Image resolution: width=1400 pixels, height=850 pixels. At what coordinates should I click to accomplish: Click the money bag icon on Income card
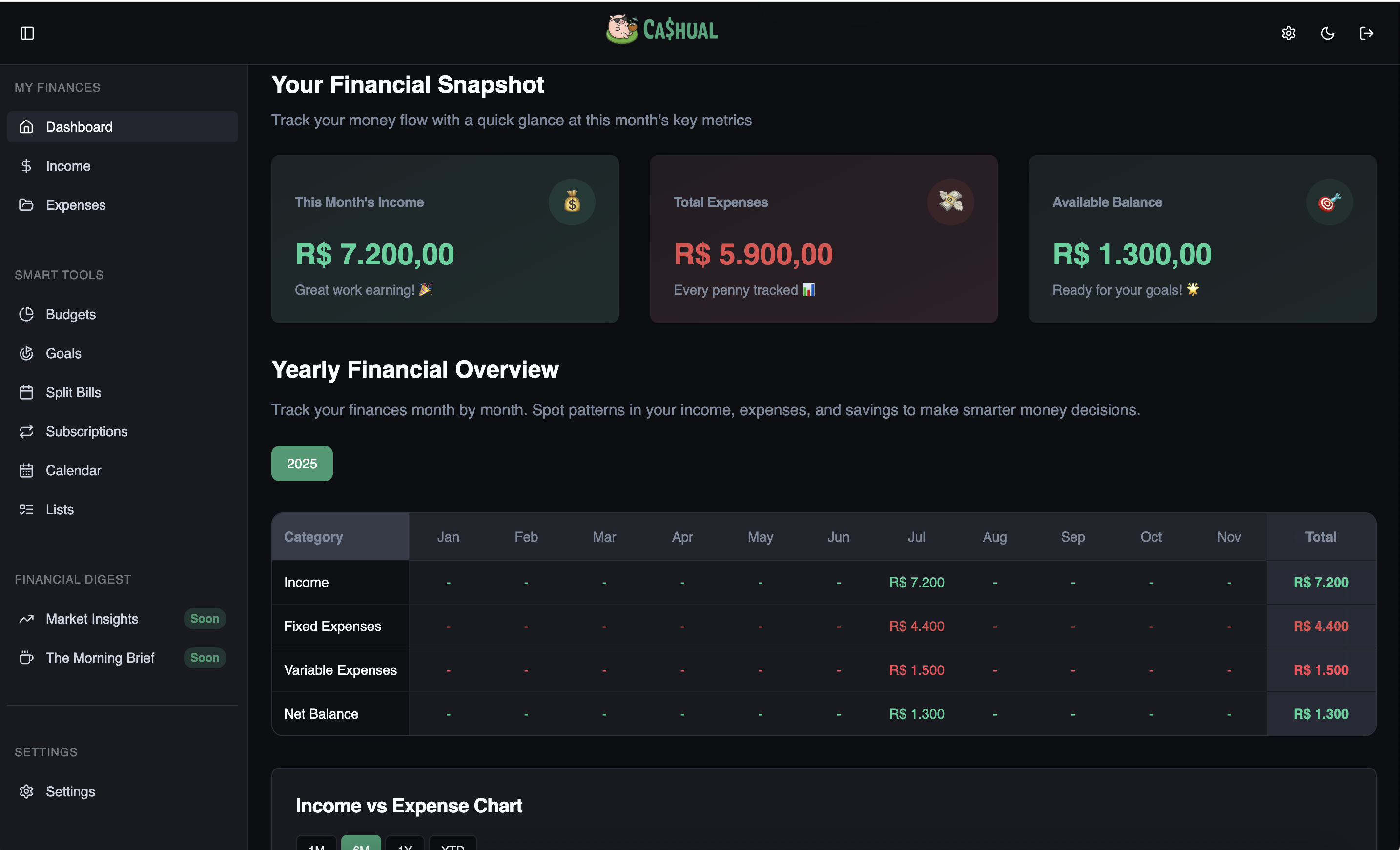click(572, 202)
